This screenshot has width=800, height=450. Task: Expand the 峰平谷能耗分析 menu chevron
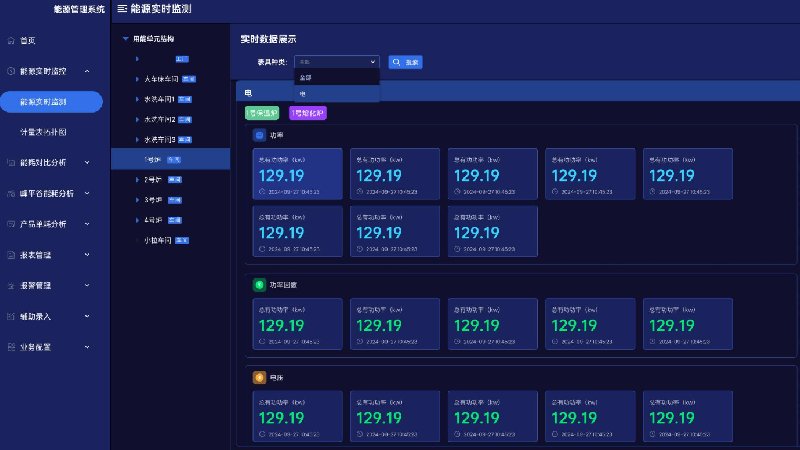pyautogui.click(x=87, y=193)
